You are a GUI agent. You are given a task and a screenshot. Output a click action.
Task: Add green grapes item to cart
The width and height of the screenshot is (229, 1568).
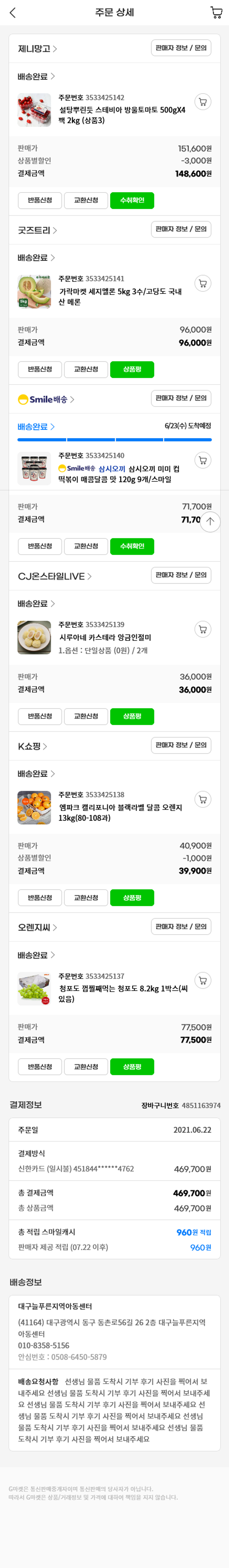pos(203,981)
